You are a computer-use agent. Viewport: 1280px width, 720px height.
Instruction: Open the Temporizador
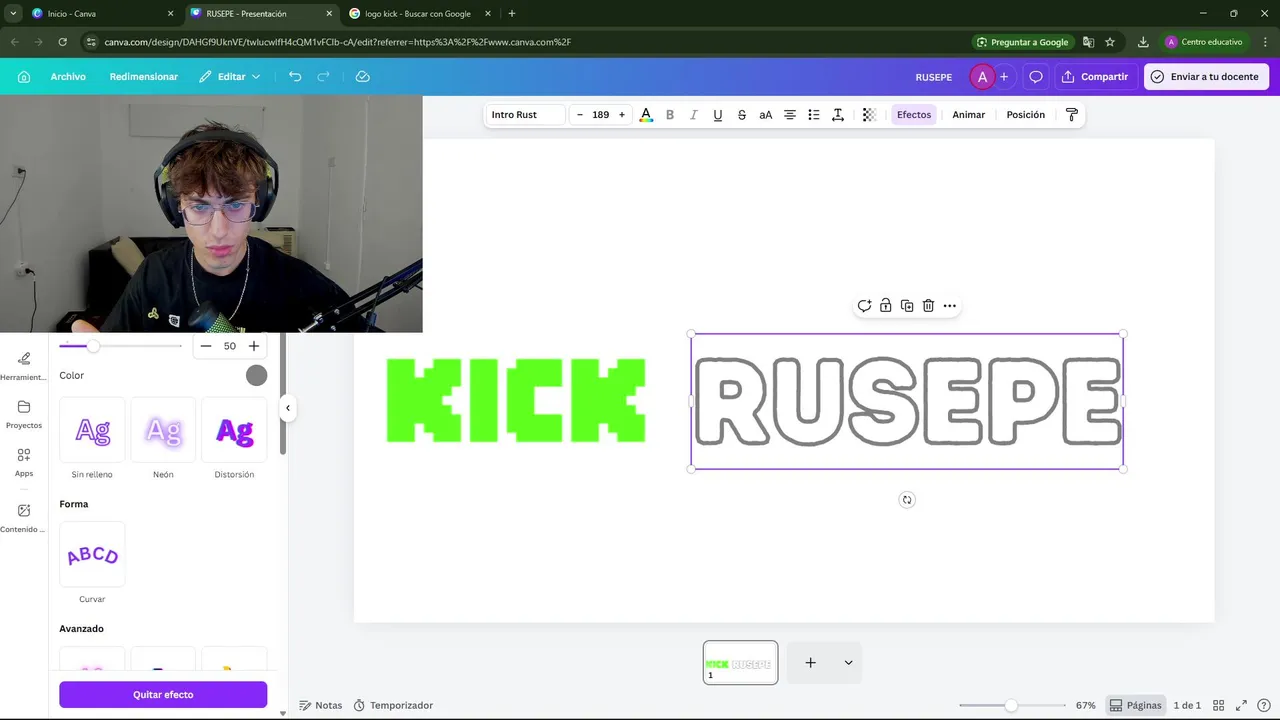[392, 706]
